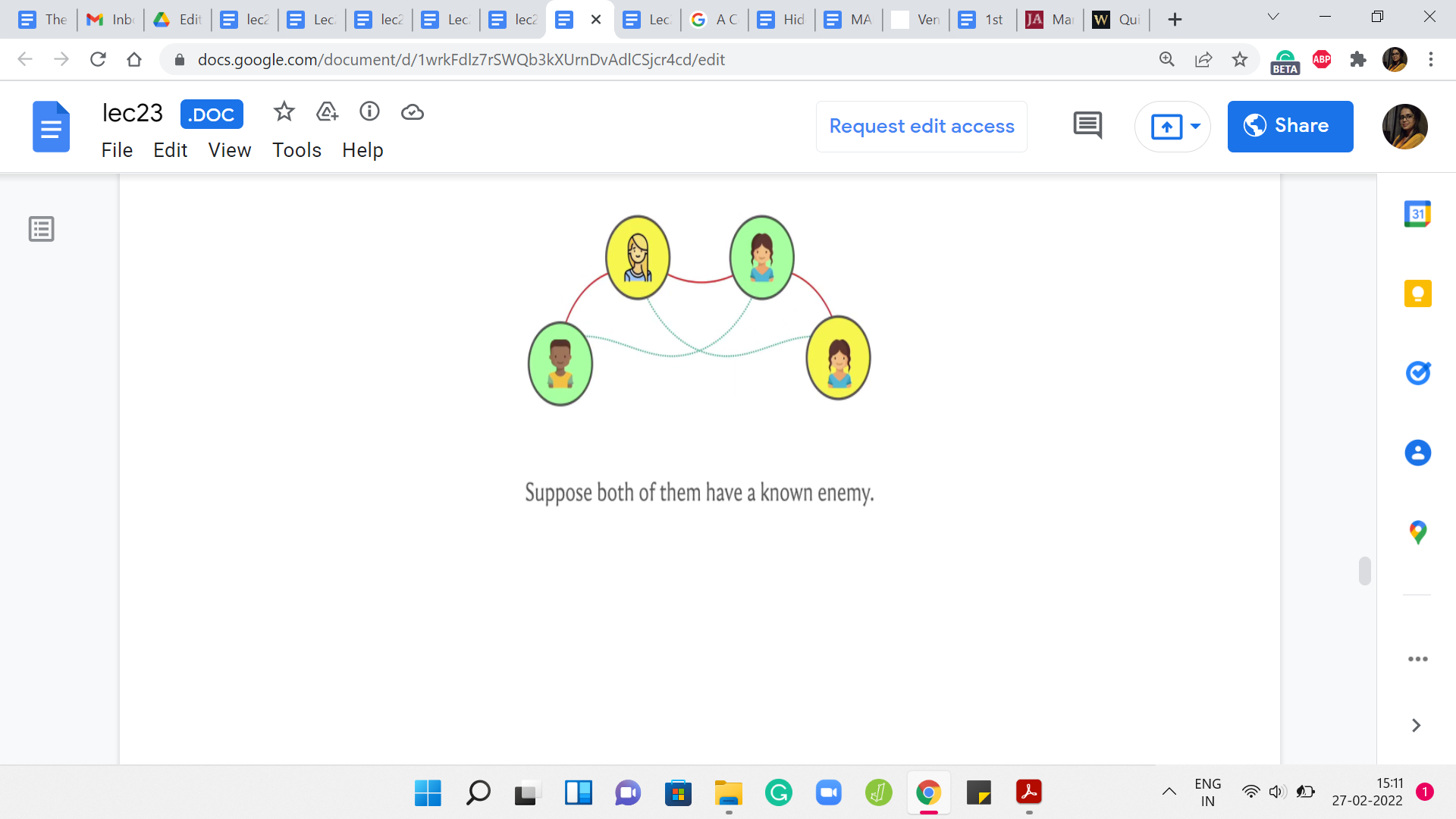Click Request edit access button

coord(921,126)
